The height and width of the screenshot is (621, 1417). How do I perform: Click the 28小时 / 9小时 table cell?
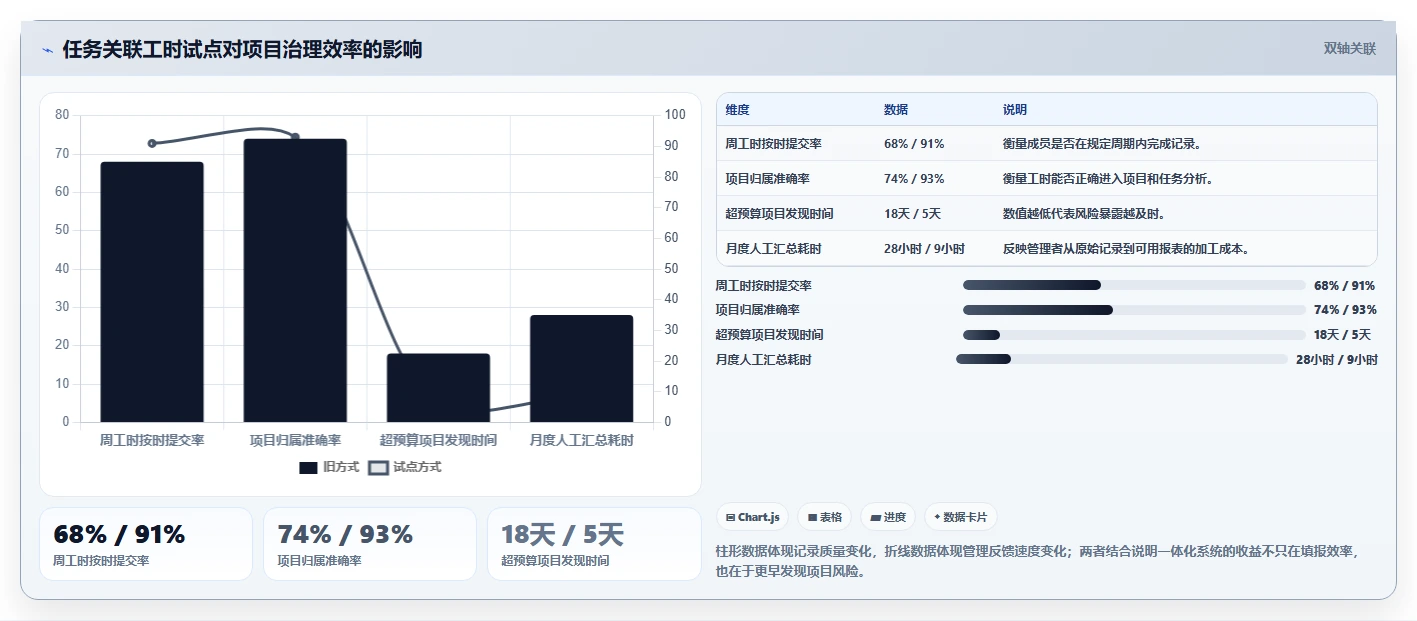[924, 249]
